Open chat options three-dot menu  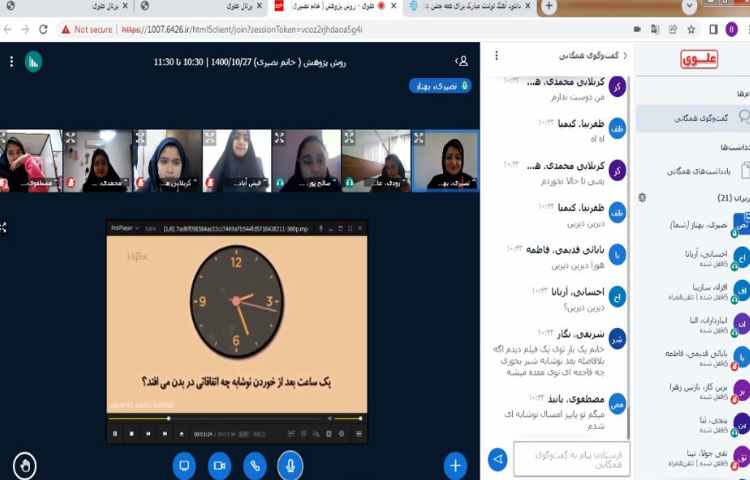click(496, 56)
